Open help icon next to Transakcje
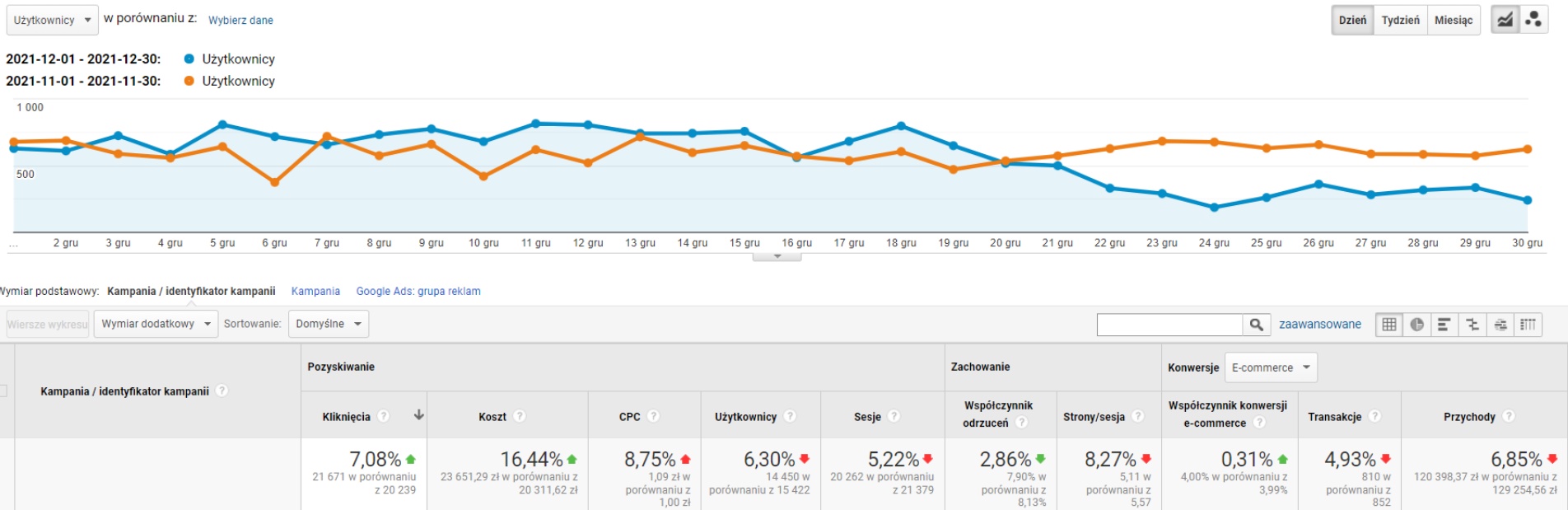The image size is (1568, 510). pos(1374,416)
